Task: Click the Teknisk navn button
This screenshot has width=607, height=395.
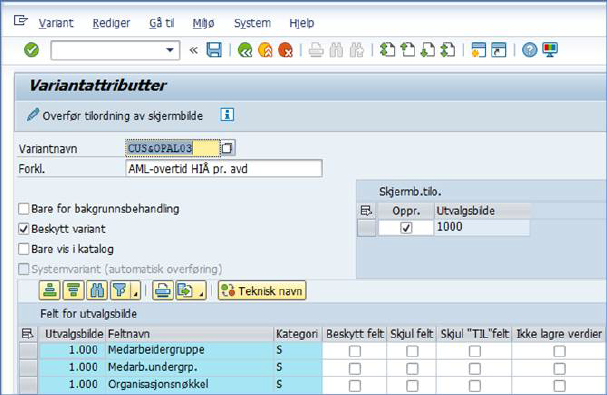Action: (262, 290)
